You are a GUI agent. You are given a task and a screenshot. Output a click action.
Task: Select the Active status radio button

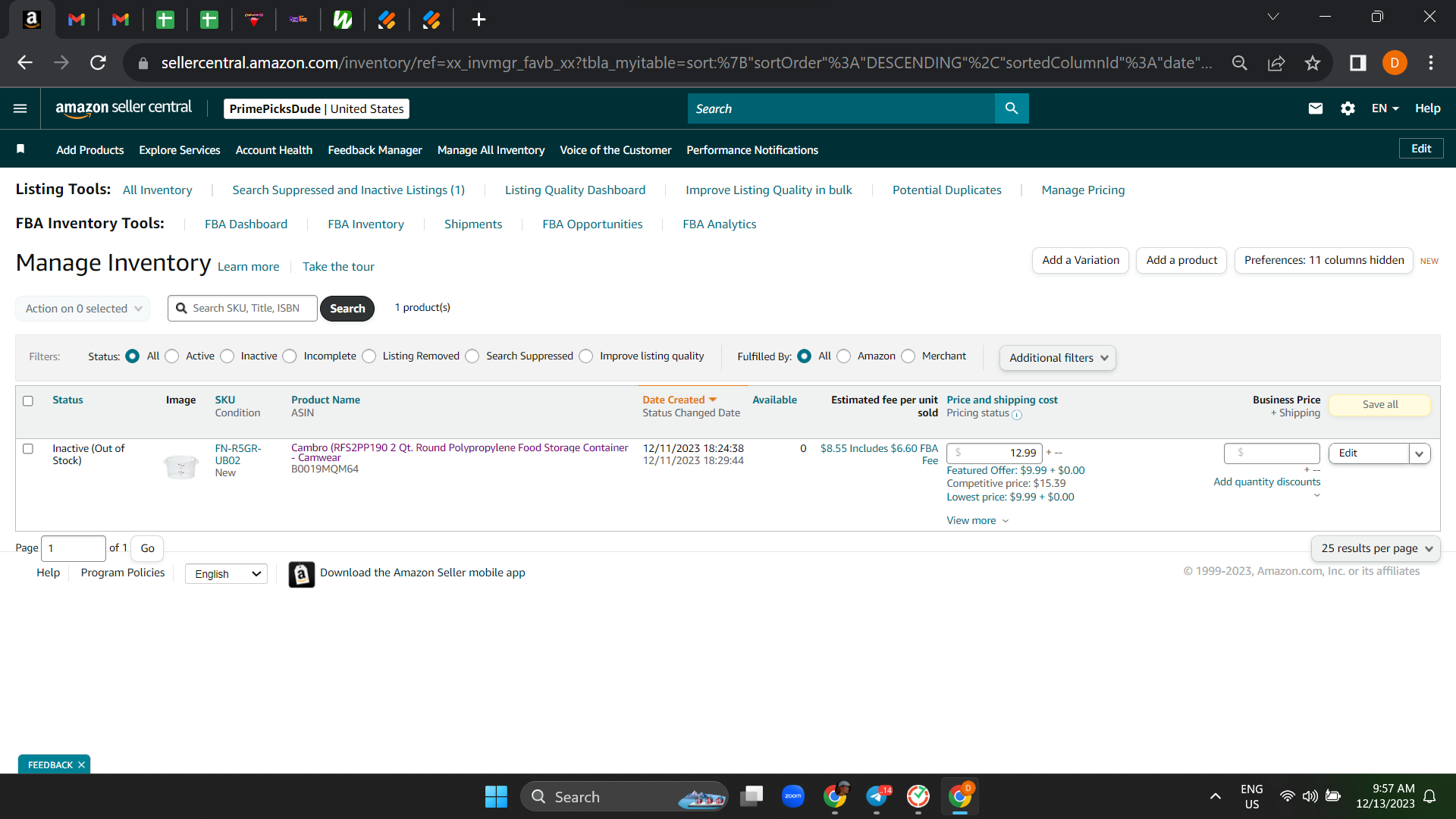172,356
